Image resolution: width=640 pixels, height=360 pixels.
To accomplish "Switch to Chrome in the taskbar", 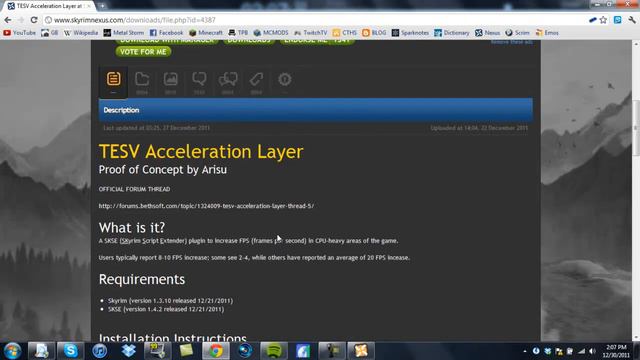I will pos(216,351).
